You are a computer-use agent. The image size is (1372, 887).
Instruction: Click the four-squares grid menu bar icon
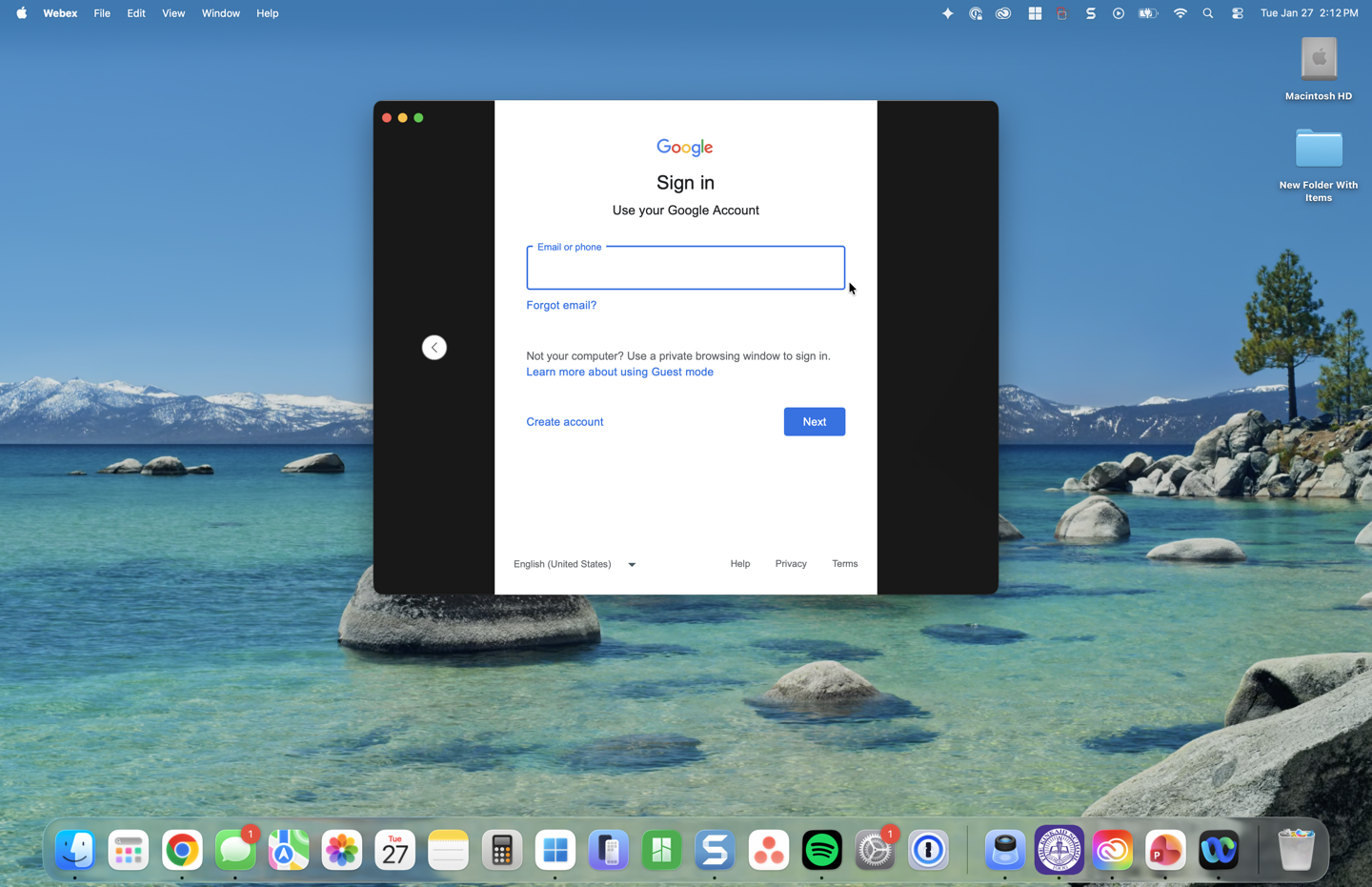coord(1034,13)
